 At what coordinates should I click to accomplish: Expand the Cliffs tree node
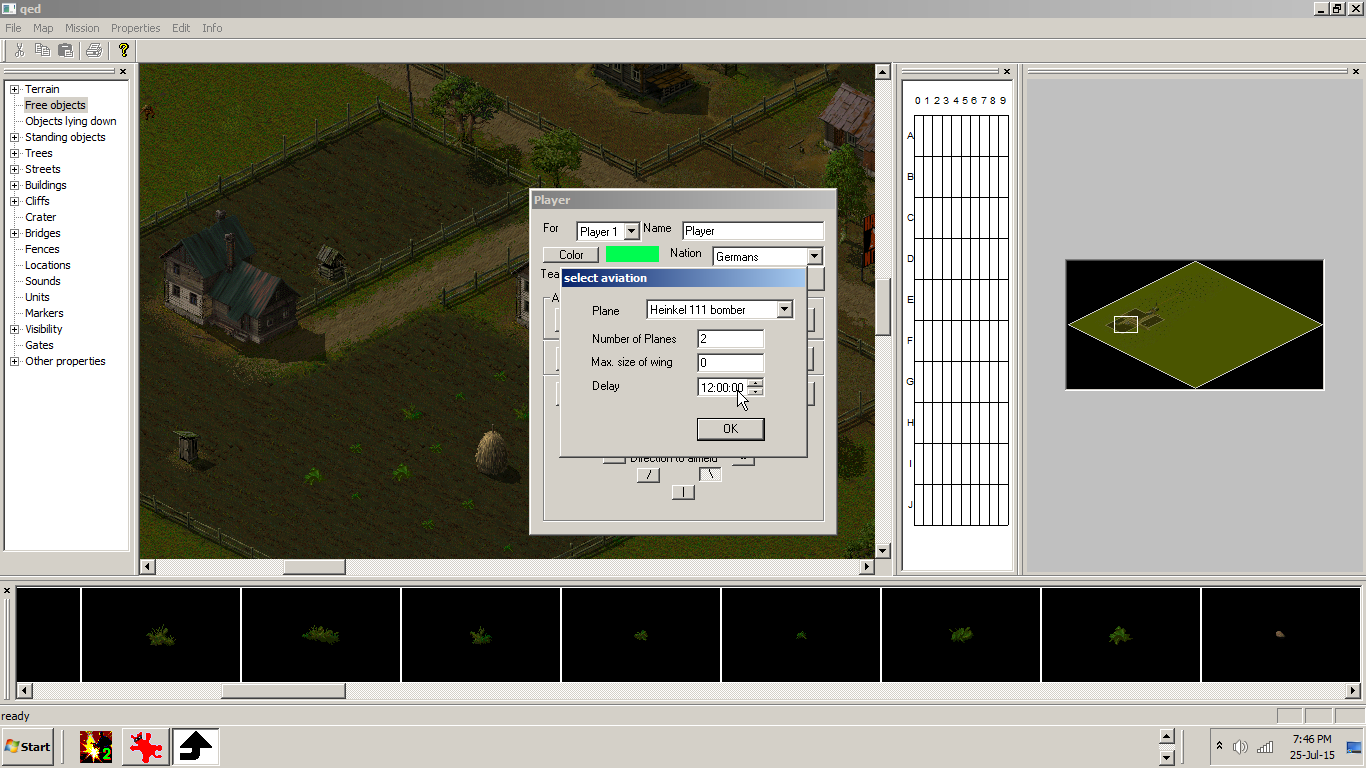15,201
